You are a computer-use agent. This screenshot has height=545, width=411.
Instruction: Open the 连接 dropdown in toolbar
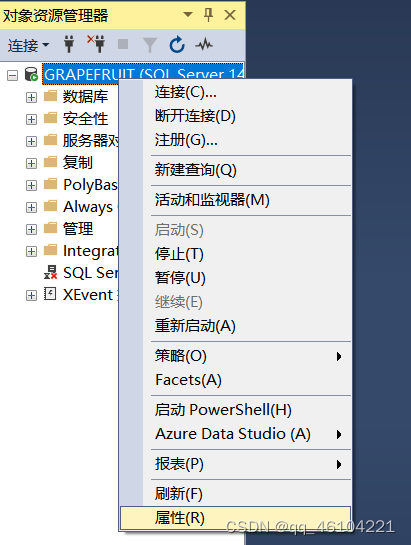tap(29, 45)
